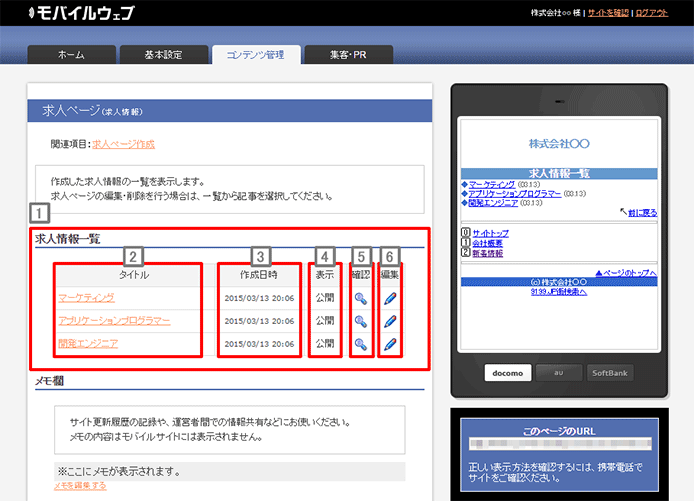Open the 求人ページ作成 related link

tap(124, 144)
